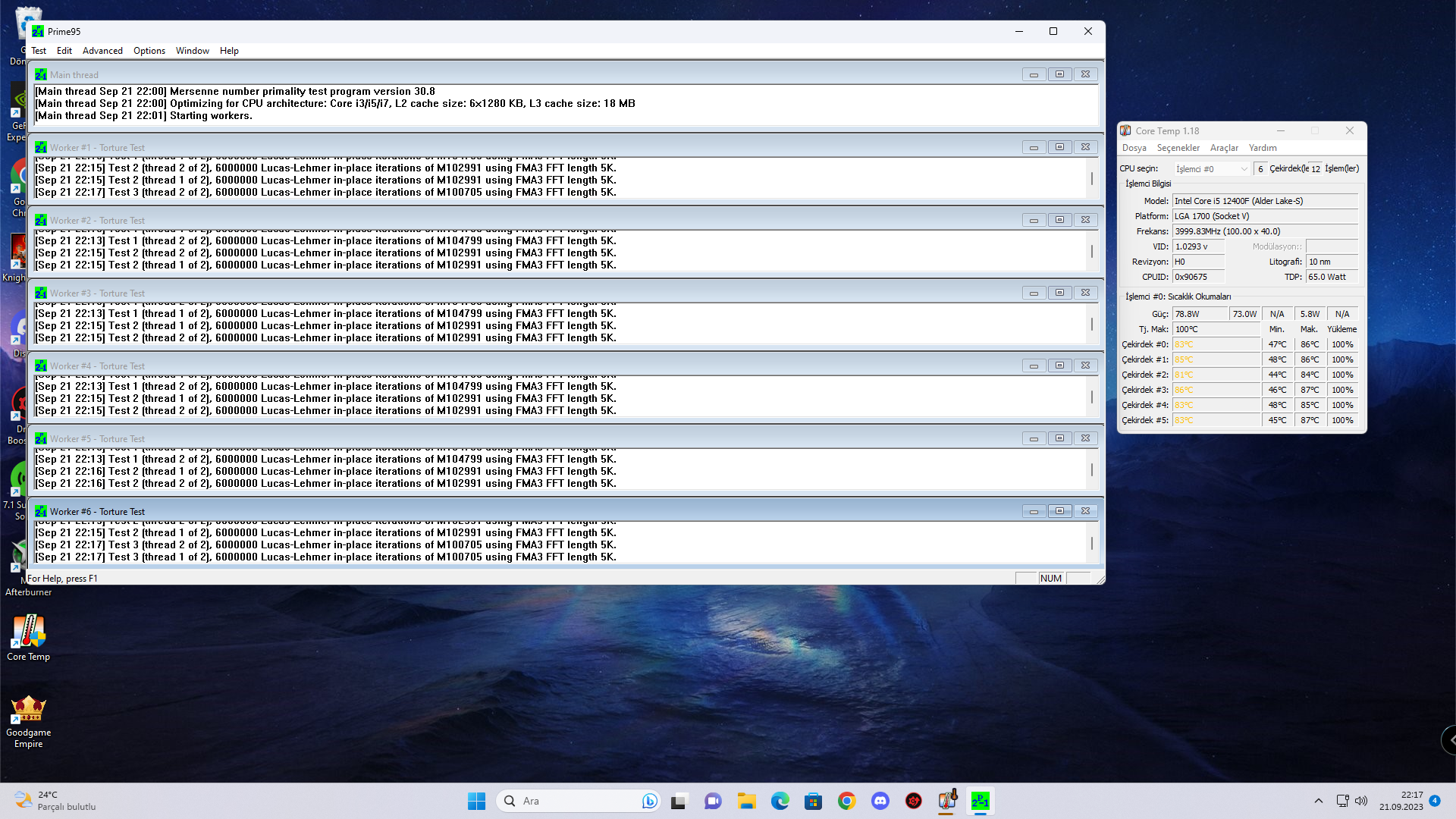
Task: Open the Options menu in Prime95
Action: (149, 51)
